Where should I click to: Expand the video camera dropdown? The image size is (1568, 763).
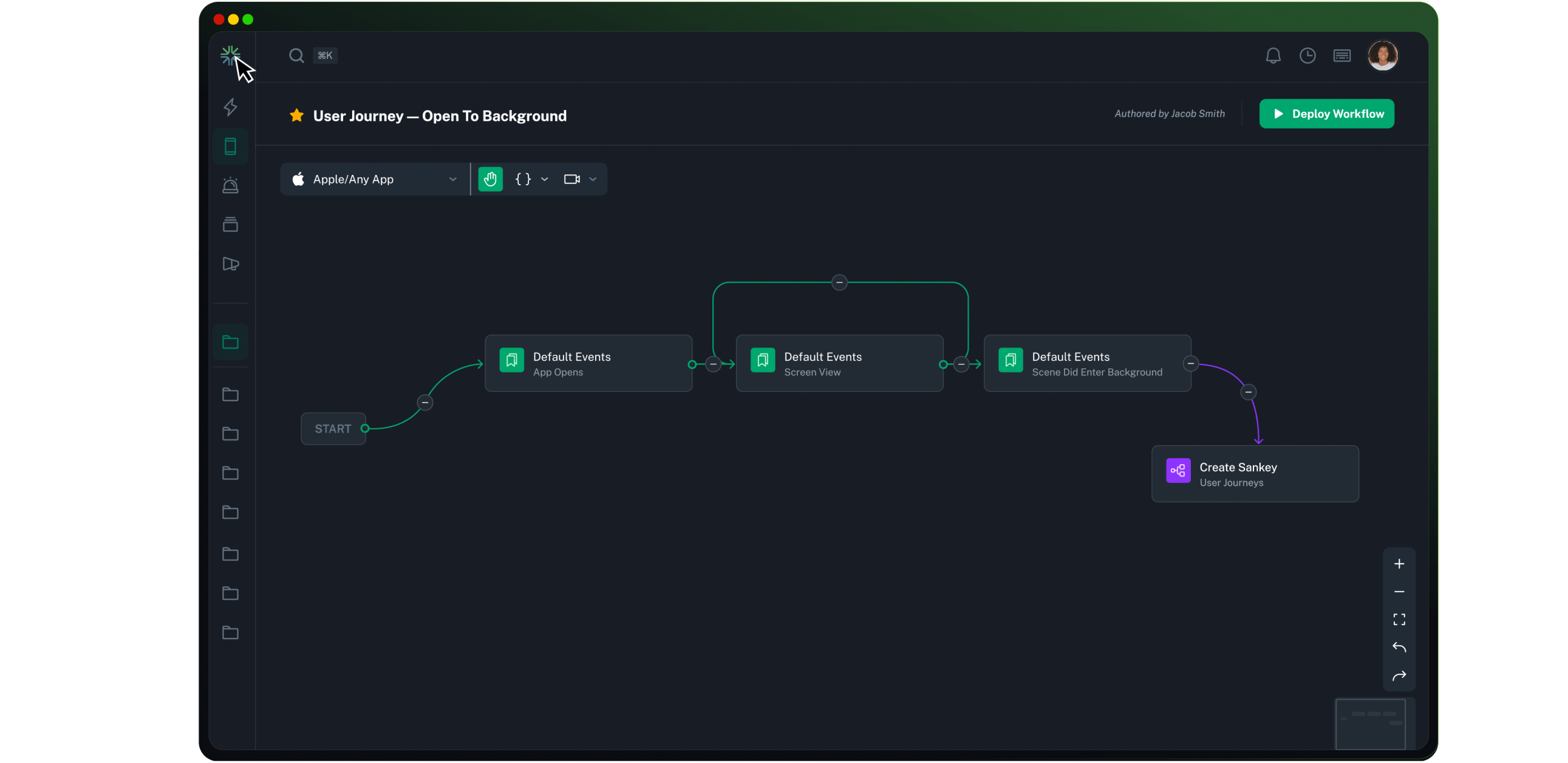click(579, 179)
